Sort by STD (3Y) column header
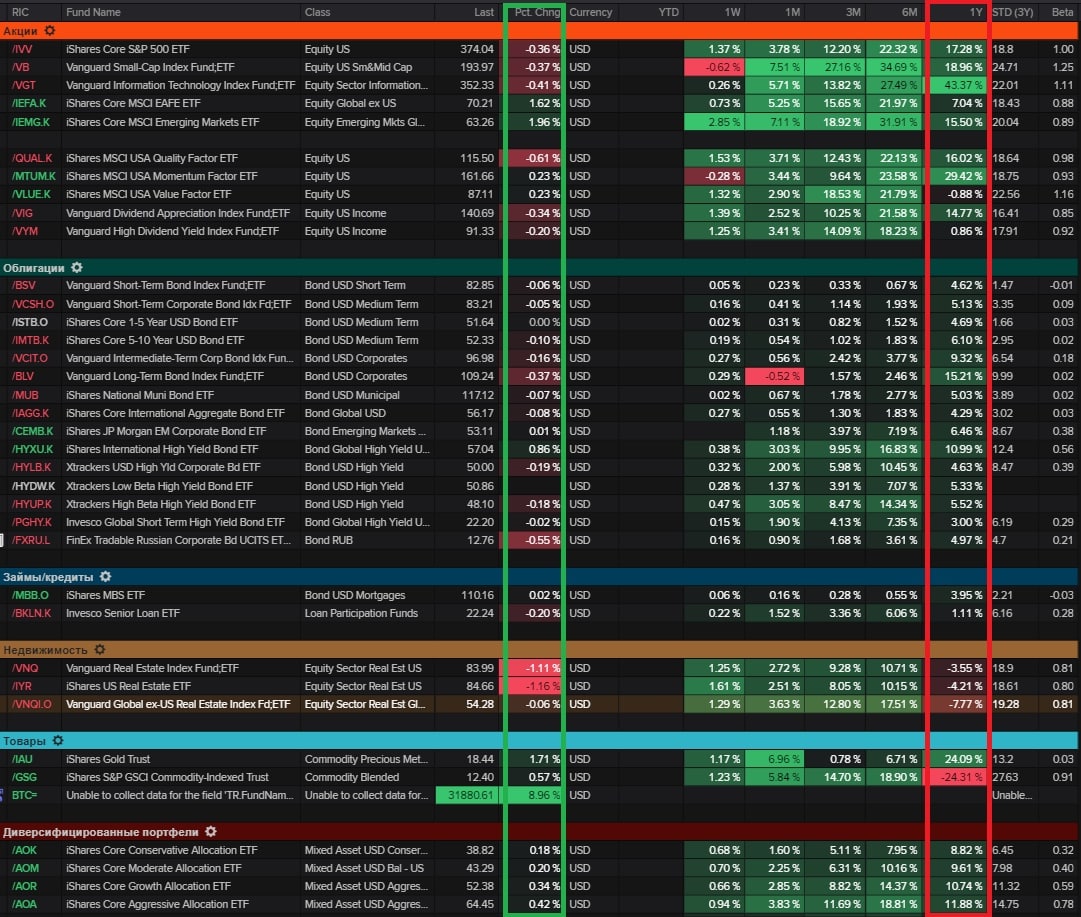Viewport: 1081px width, 917px height. 1013,12
